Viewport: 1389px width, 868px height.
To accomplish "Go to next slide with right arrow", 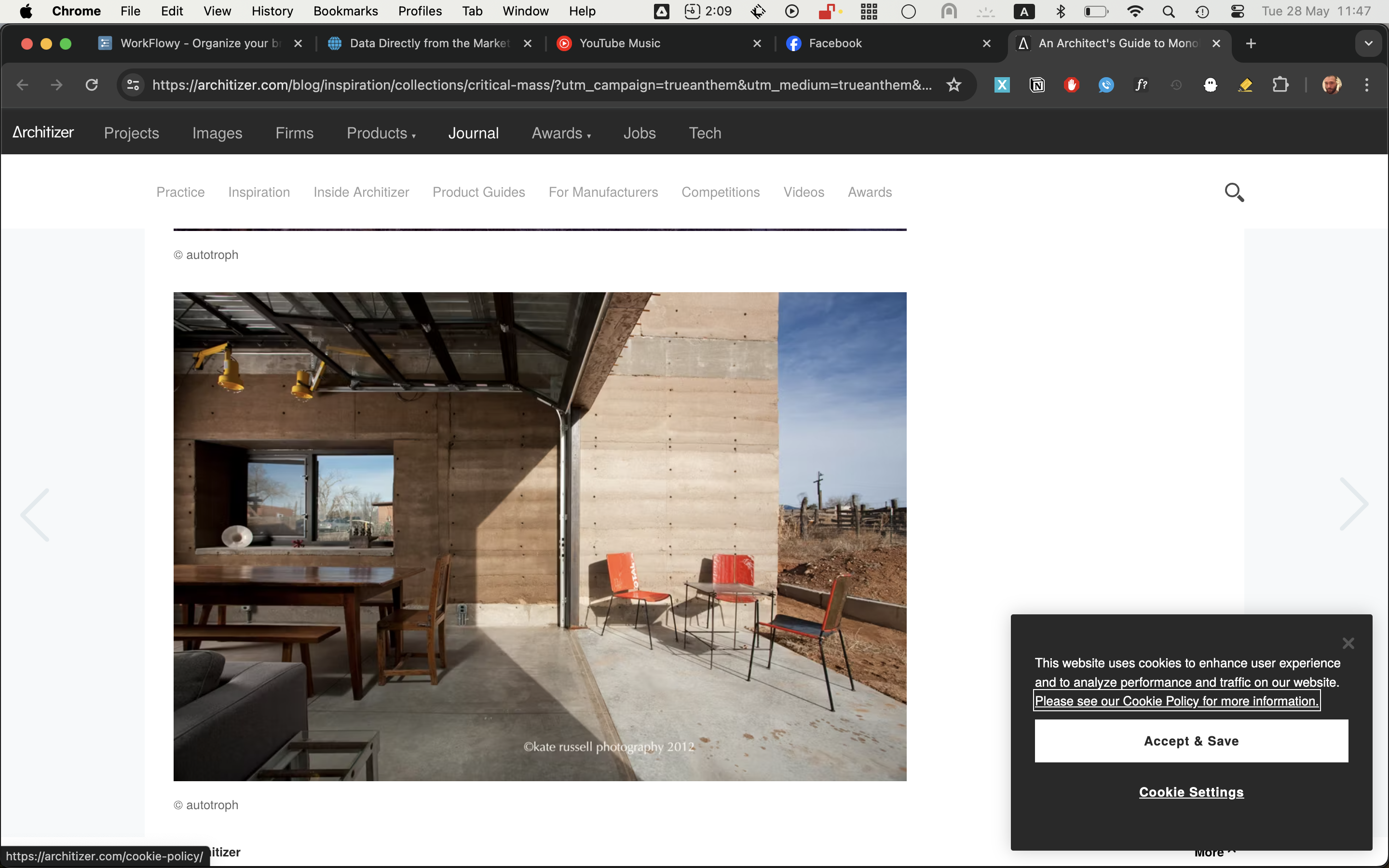I will (x=1353, y=504).
